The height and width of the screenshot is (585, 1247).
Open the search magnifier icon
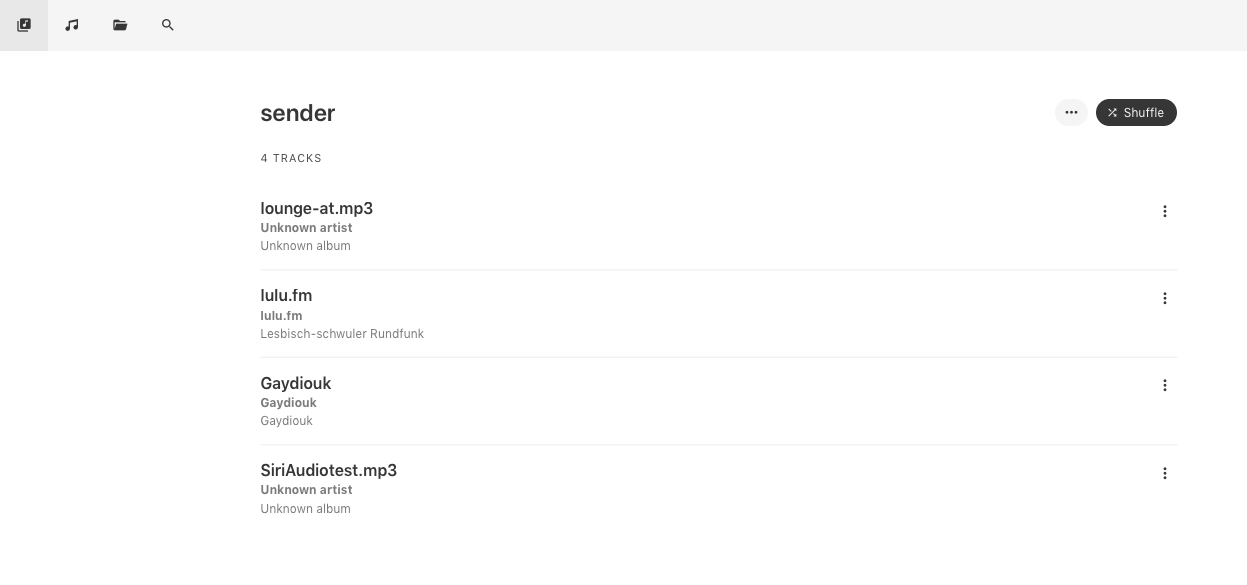[168, 25]
